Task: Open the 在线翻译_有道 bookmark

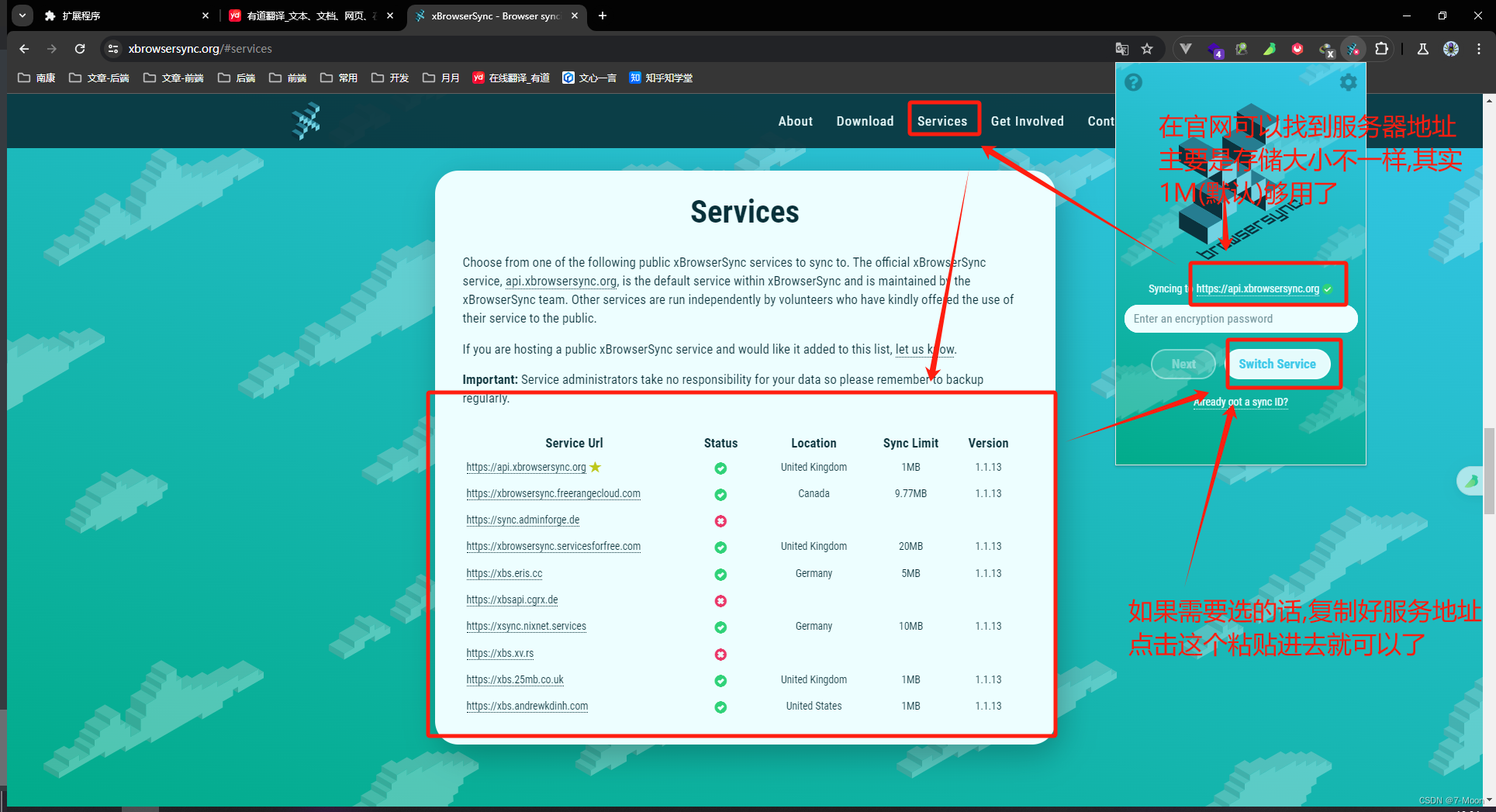Action: pyautogui.click(x=511, y=78)
